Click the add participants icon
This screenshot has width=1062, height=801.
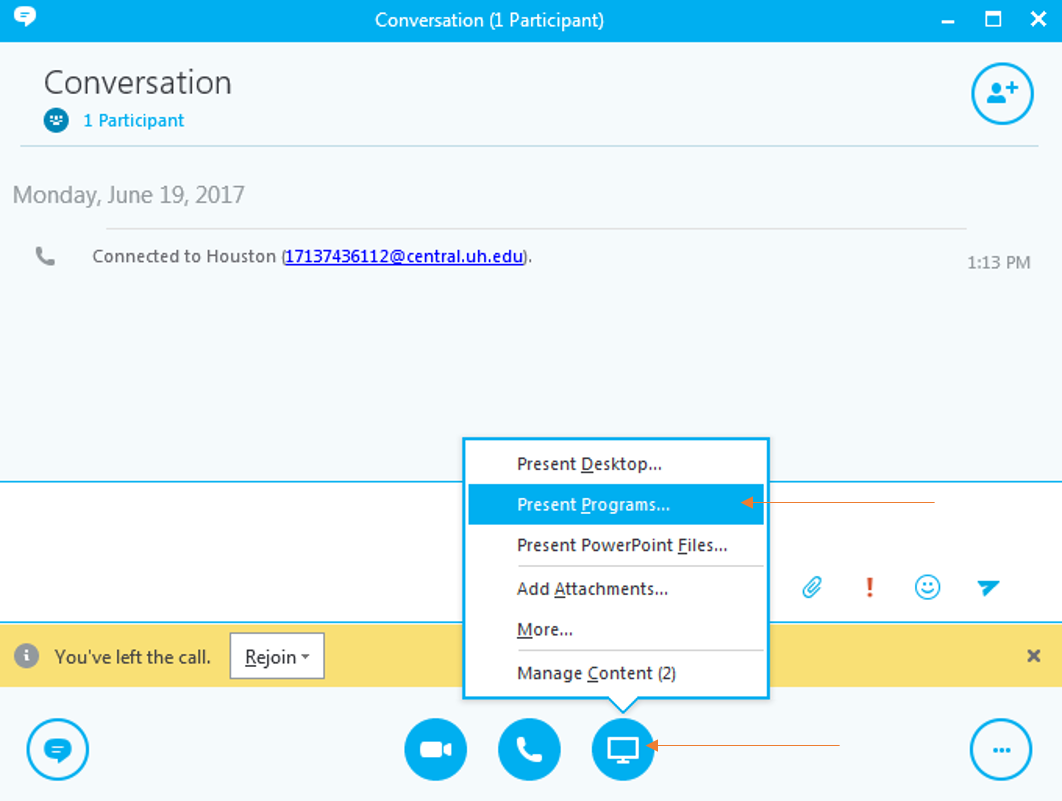1002,94
